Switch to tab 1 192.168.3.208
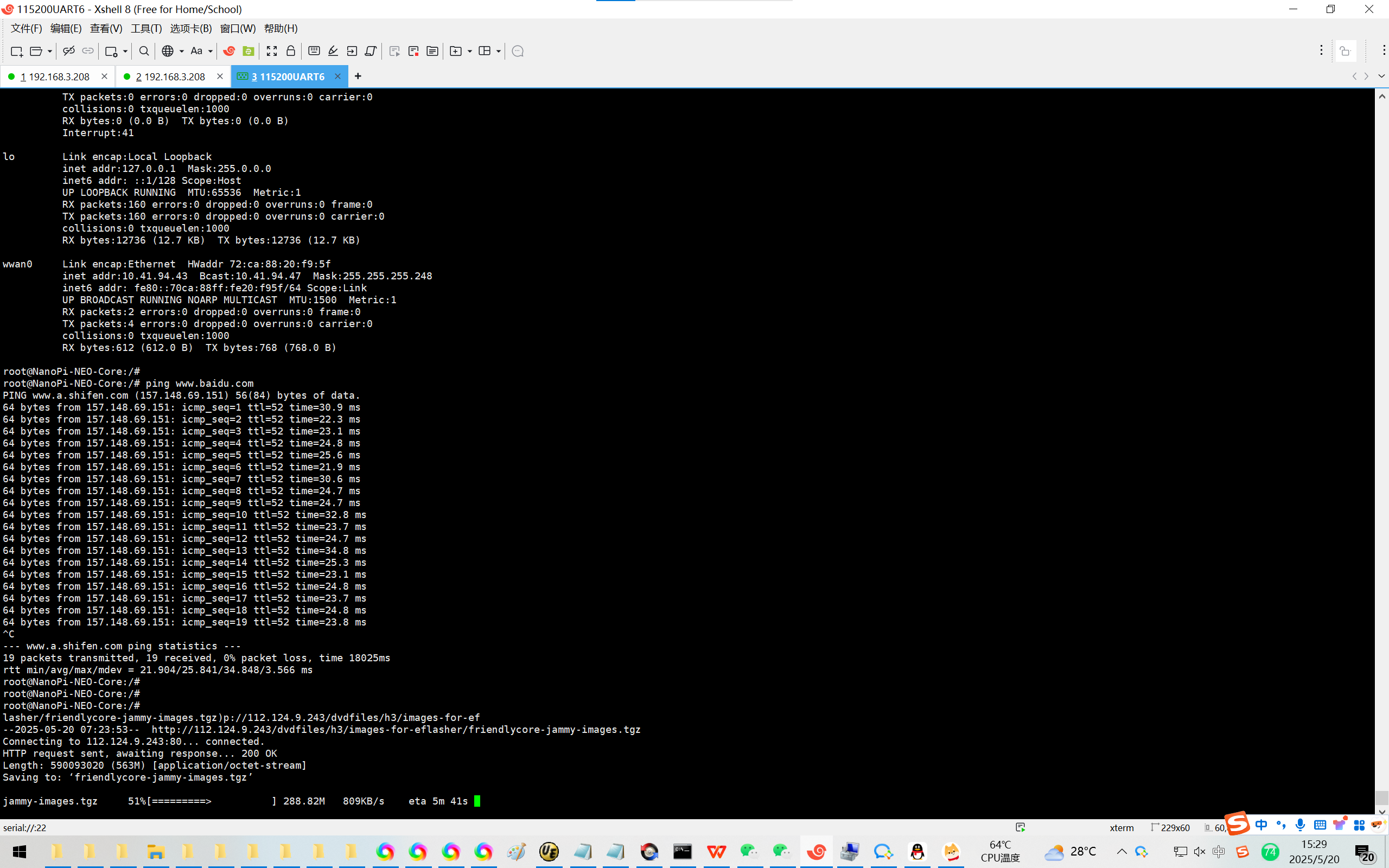1389x868 pixels. pos(55,76)
